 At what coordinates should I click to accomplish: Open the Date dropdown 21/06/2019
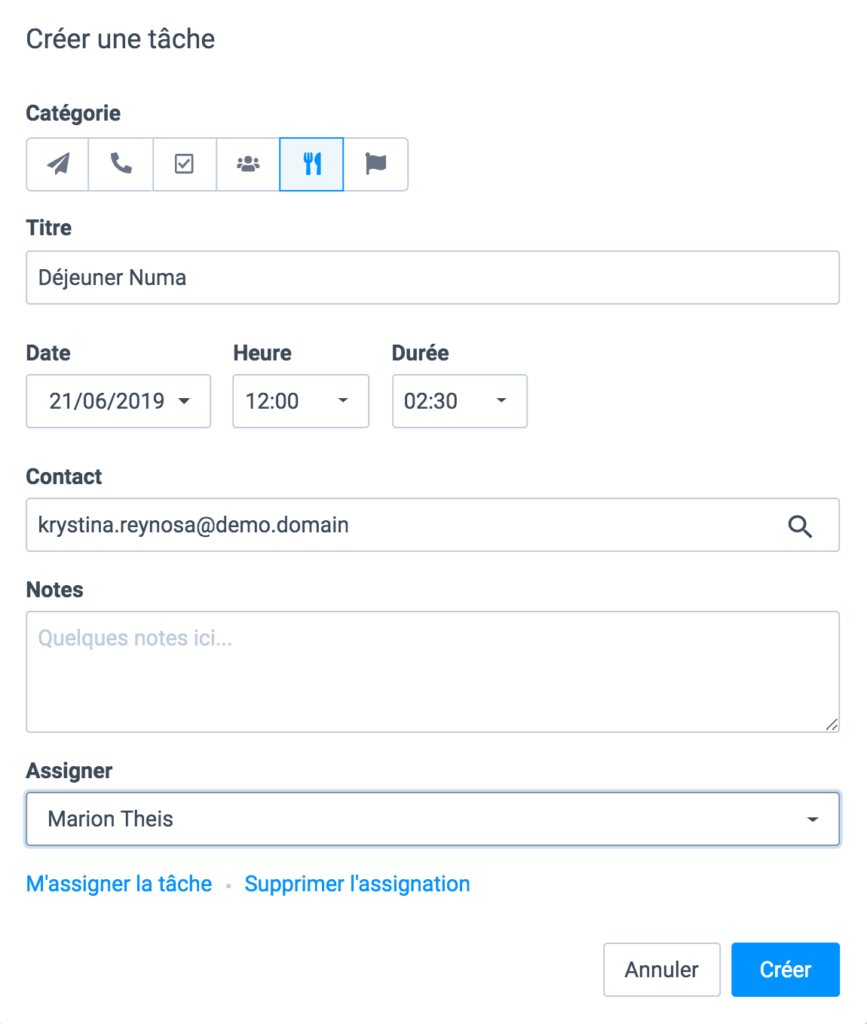[x=118, y=401]
